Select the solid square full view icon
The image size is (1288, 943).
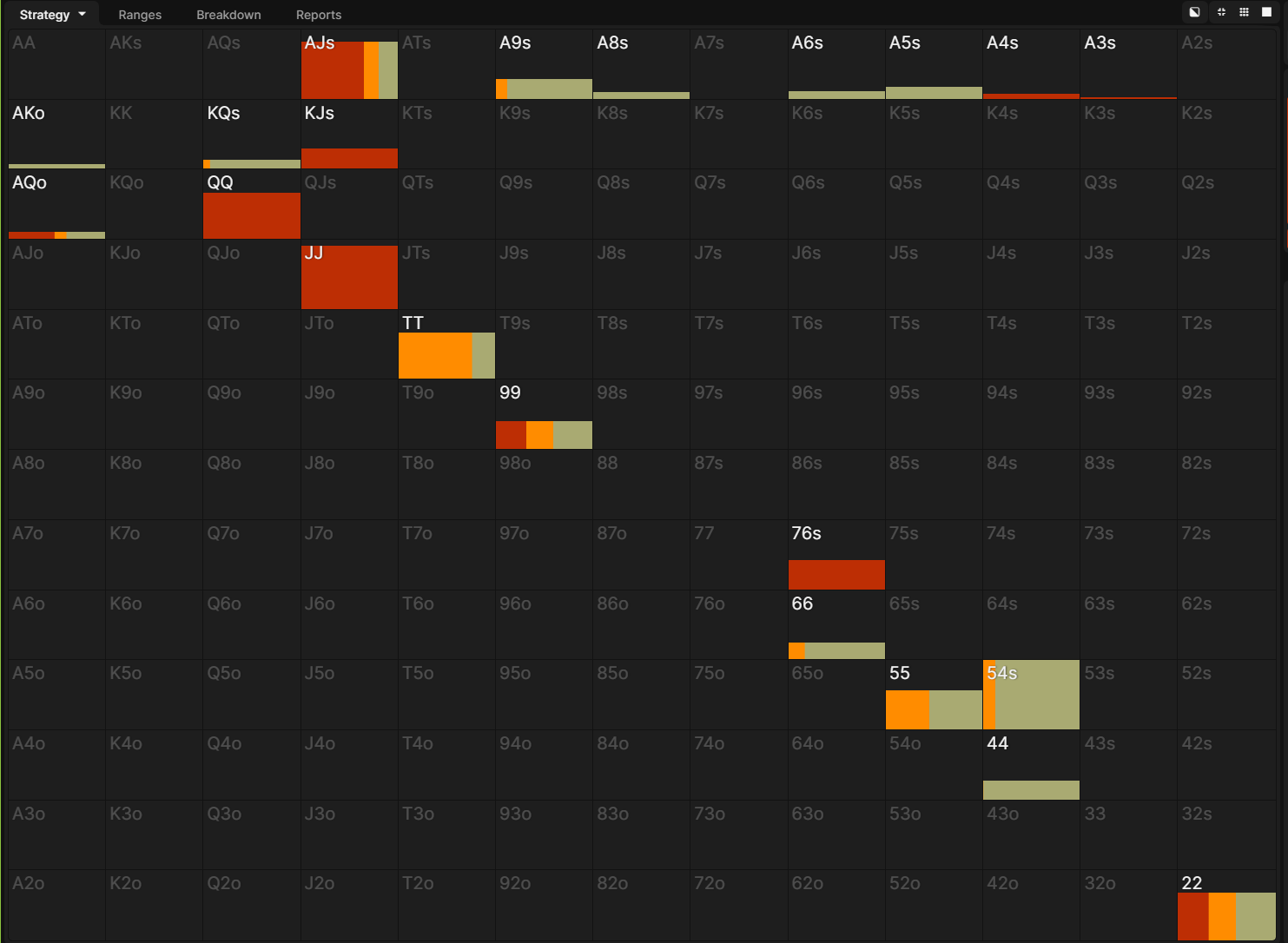point(1266,12)
